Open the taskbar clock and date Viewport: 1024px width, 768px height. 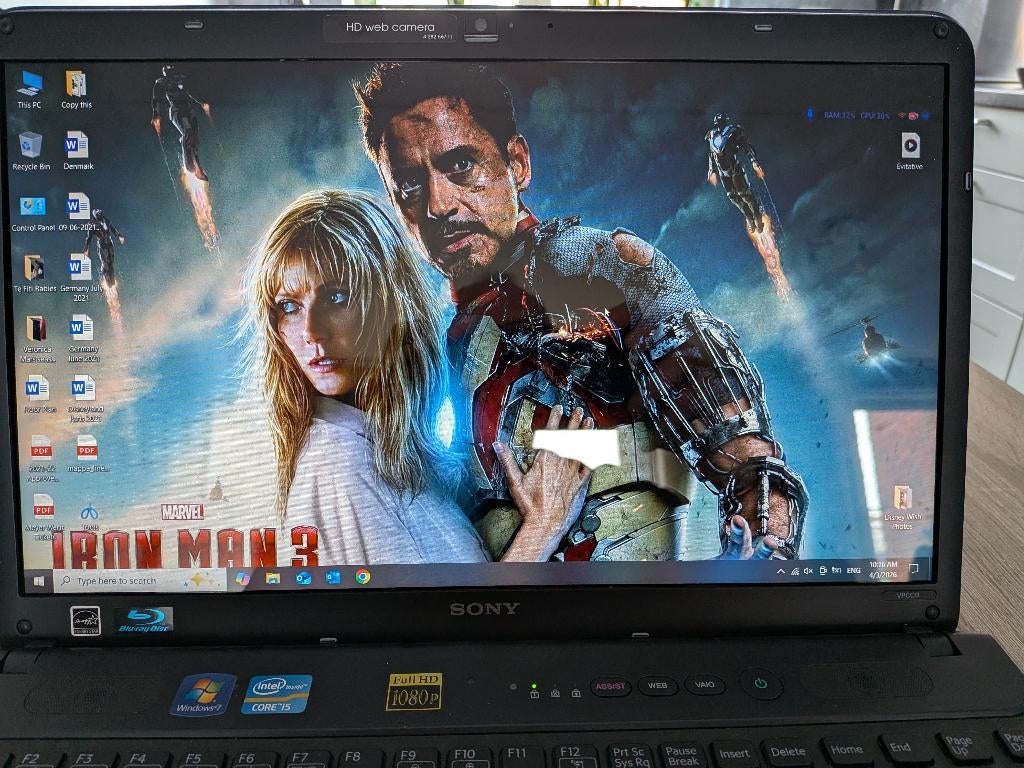pyautogui.click(x=883, y=569)
